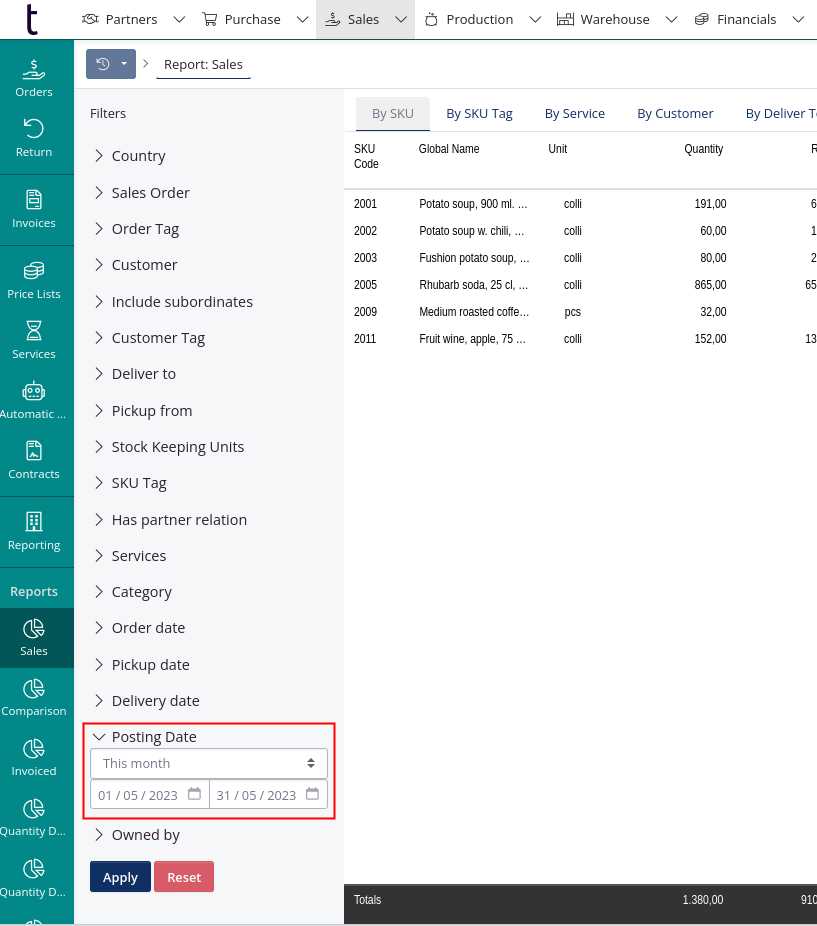Click the Apply button
Image resolution: width=817 pixels, height=926 pixels.
(120, 877)
